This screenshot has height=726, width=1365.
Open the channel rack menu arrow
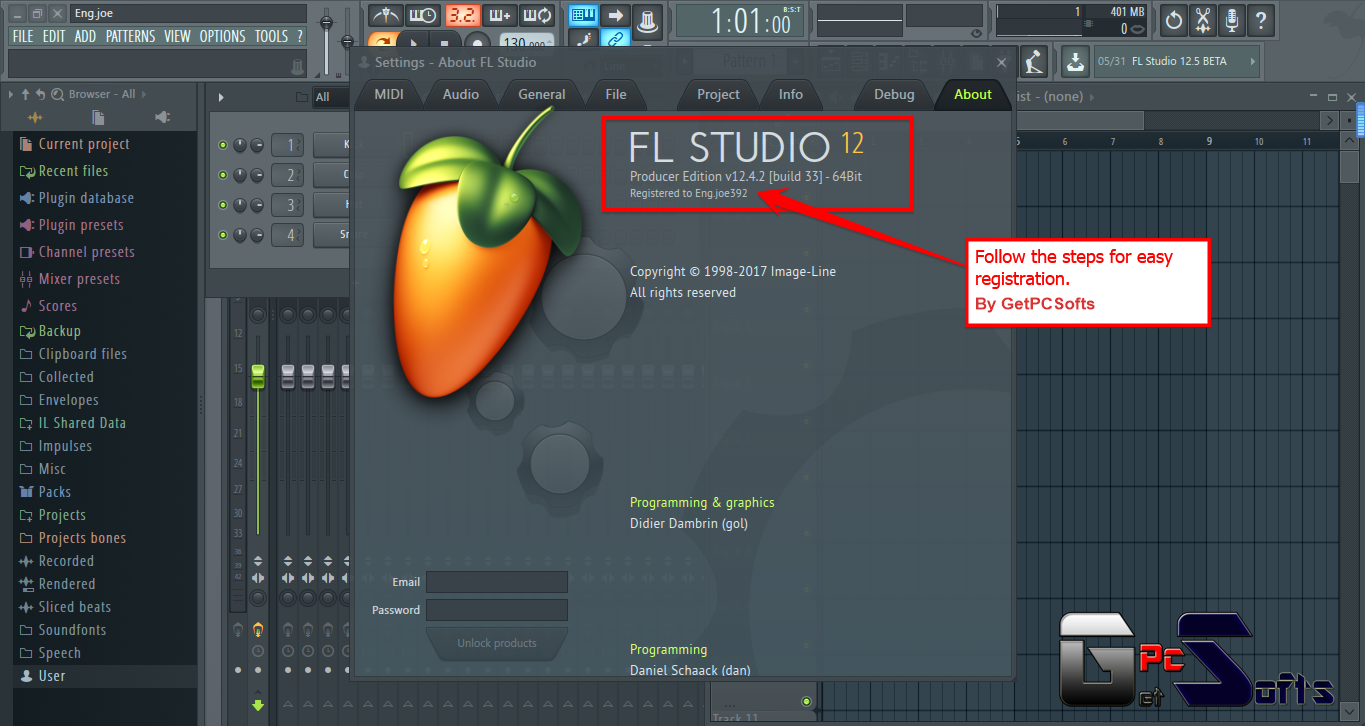click(x=221, y=97)
